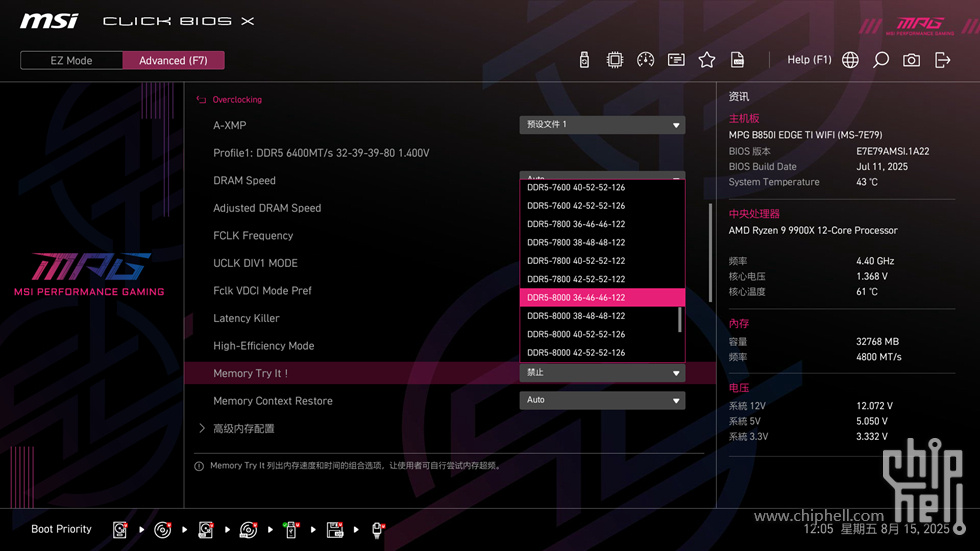
Task: Select the Memory Try It ! row label
Action: (251, 373)
